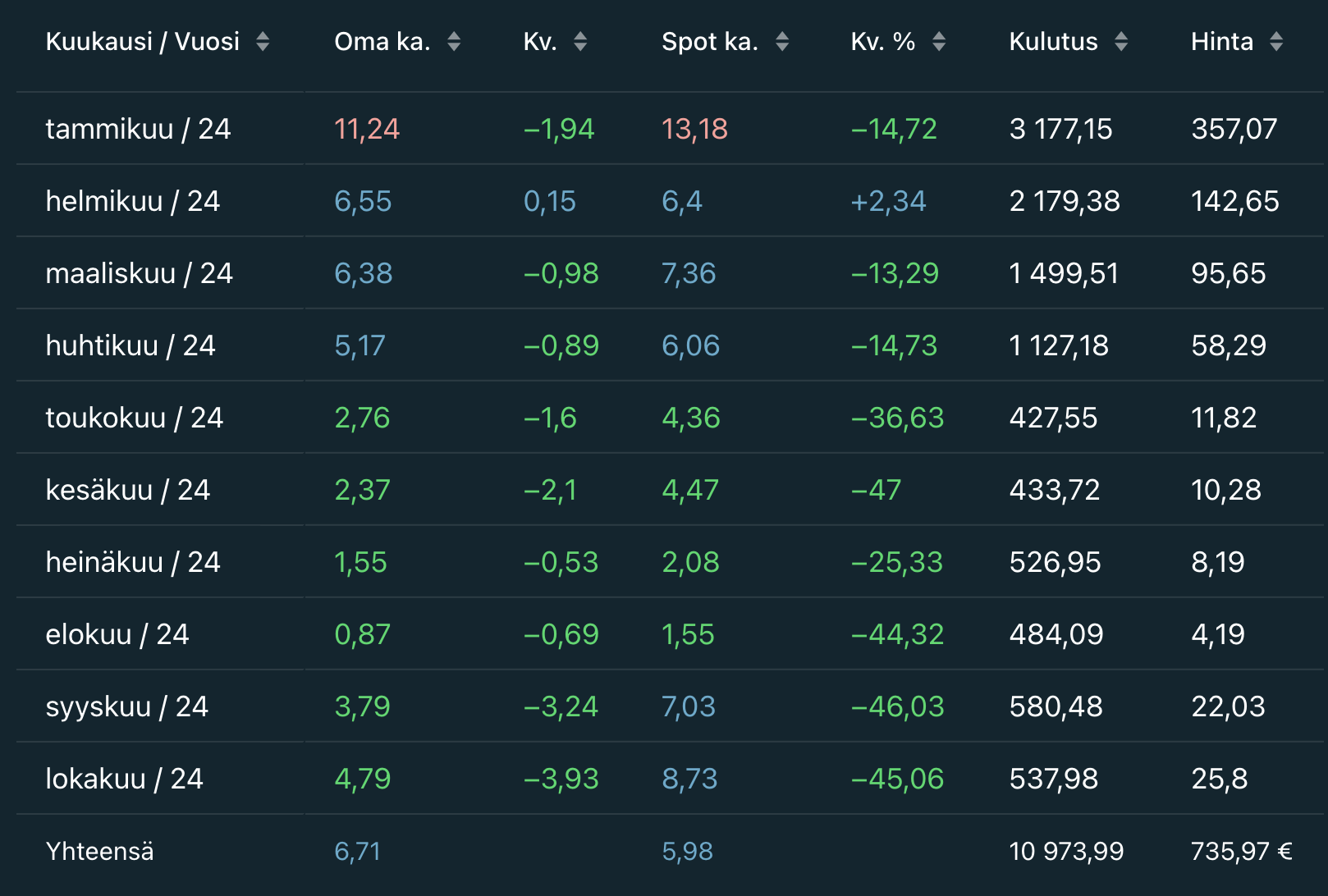Click the Kulutus column header text
Image resolution: width=1328 pixels, height=896 pixels.
click(1053, 42)
